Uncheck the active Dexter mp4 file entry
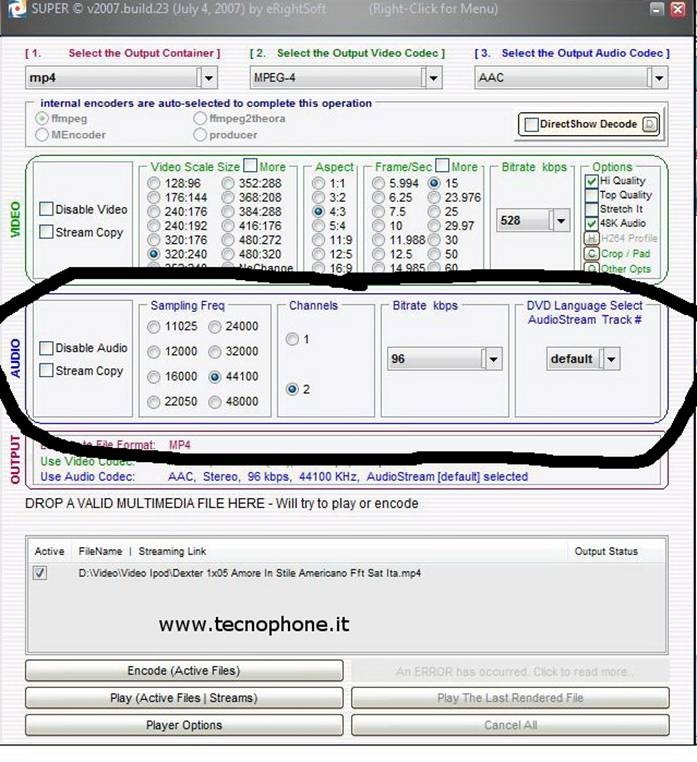697x762 pixels. click(x=40, y=573)
